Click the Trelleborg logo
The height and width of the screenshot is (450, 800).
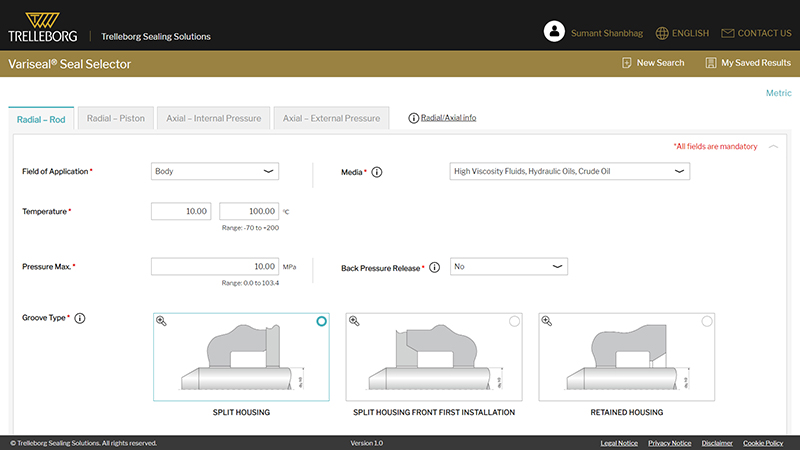(42, 27)
